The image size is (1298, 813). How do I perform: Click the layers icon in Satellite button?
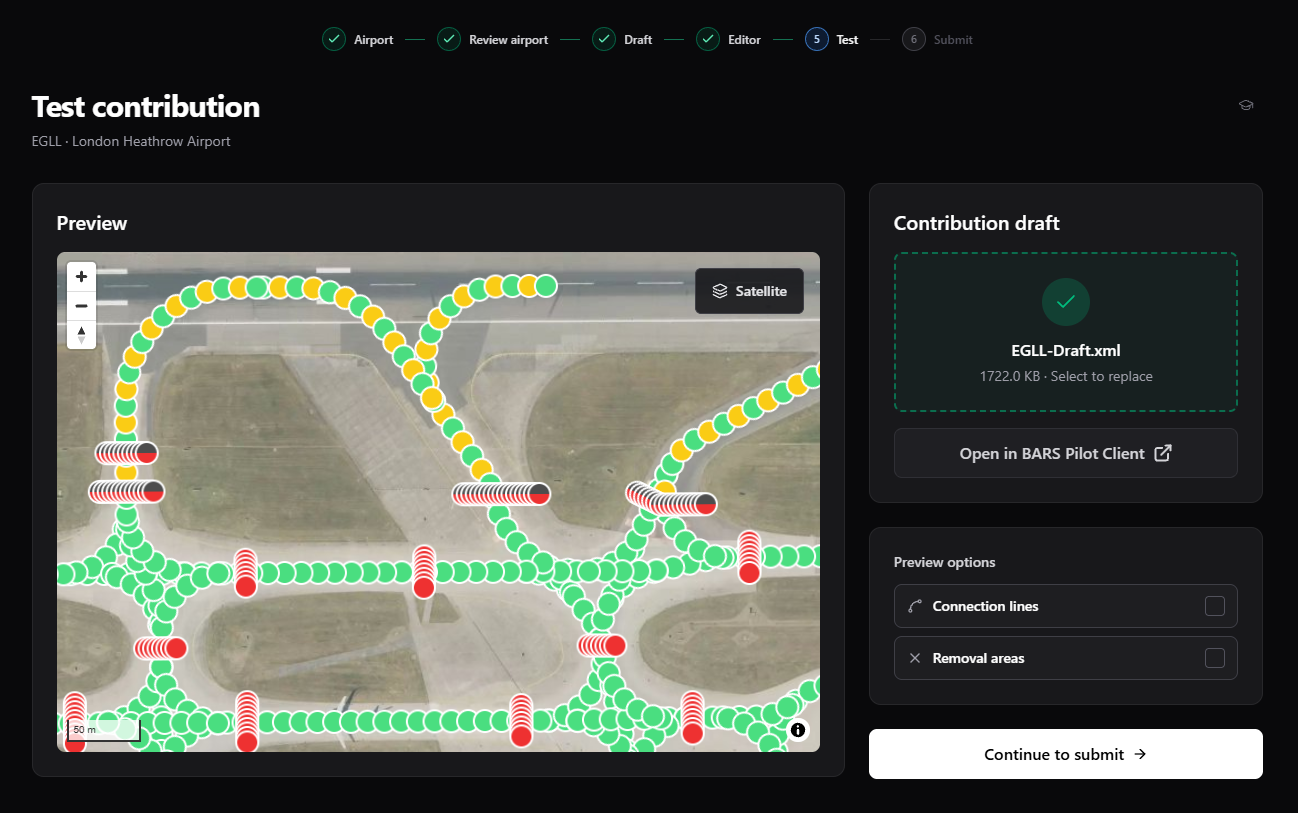tap(720, 291)
